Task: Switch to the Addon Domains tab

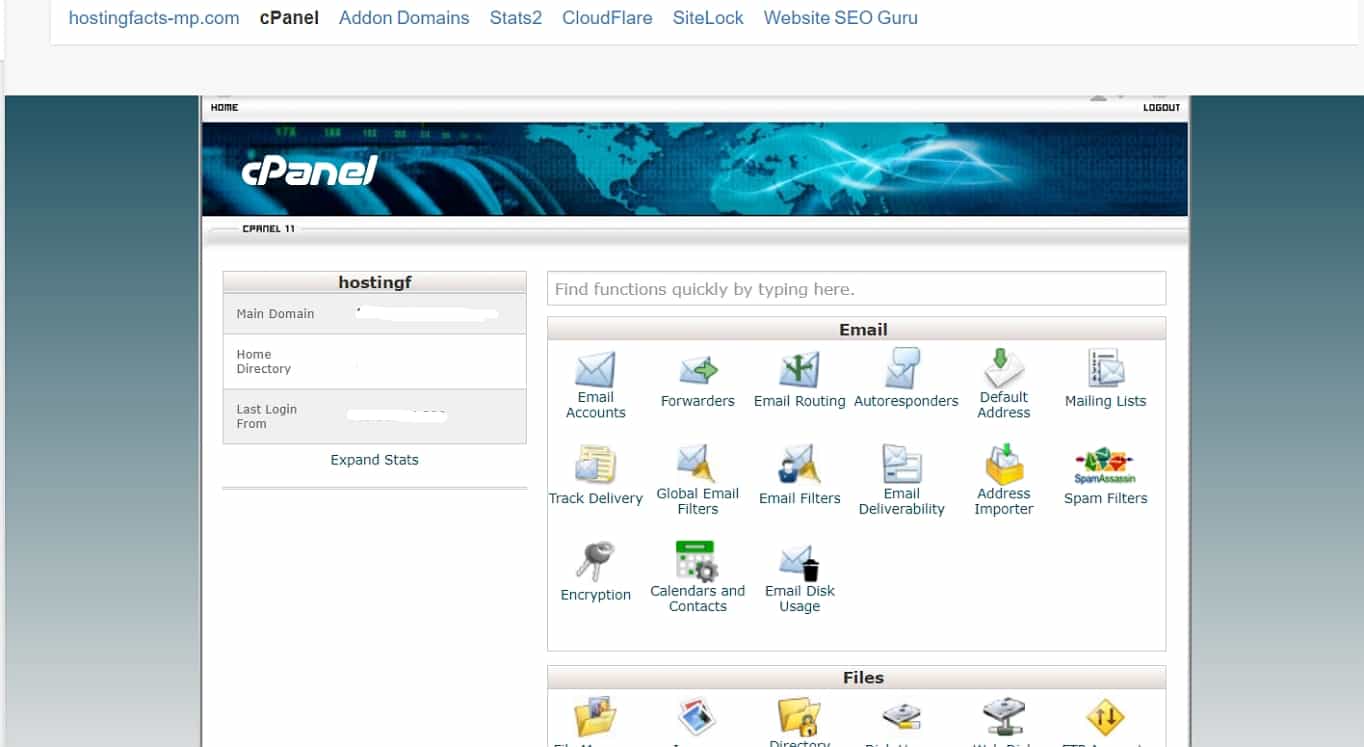Action: point(404,18)
